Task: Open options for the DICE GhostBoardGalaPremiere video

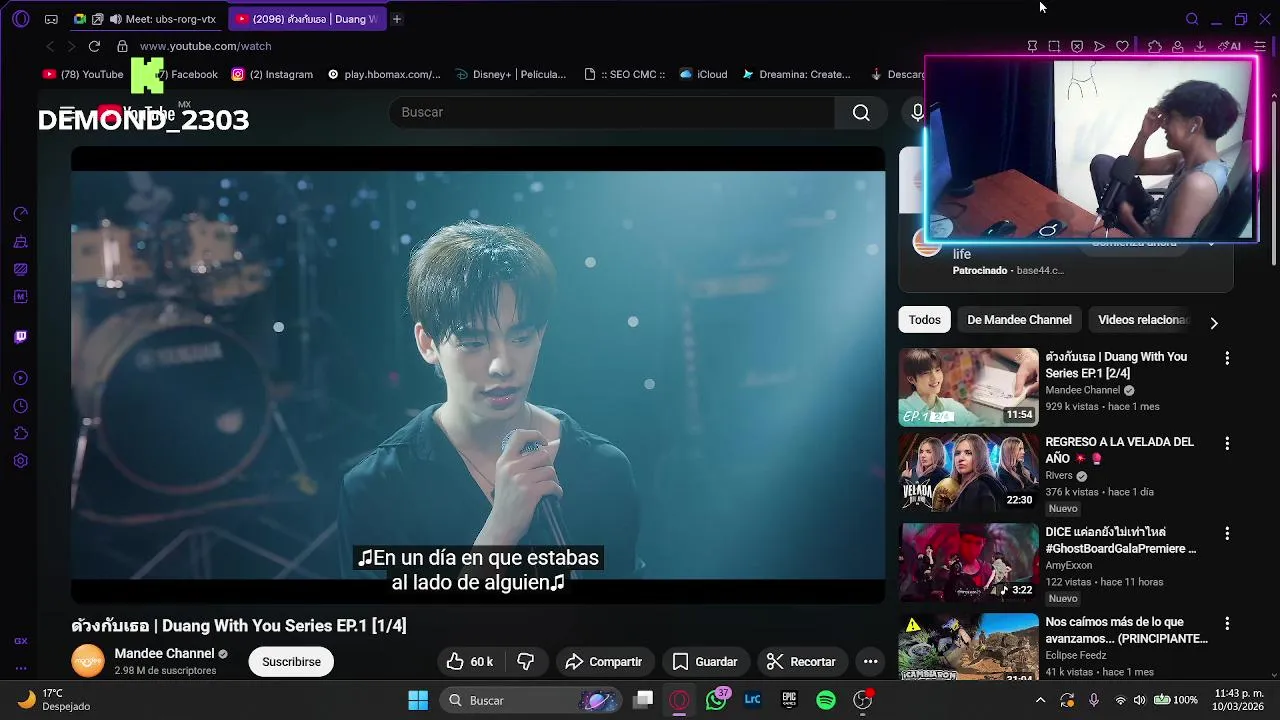Action: [x=1227, y=534]
